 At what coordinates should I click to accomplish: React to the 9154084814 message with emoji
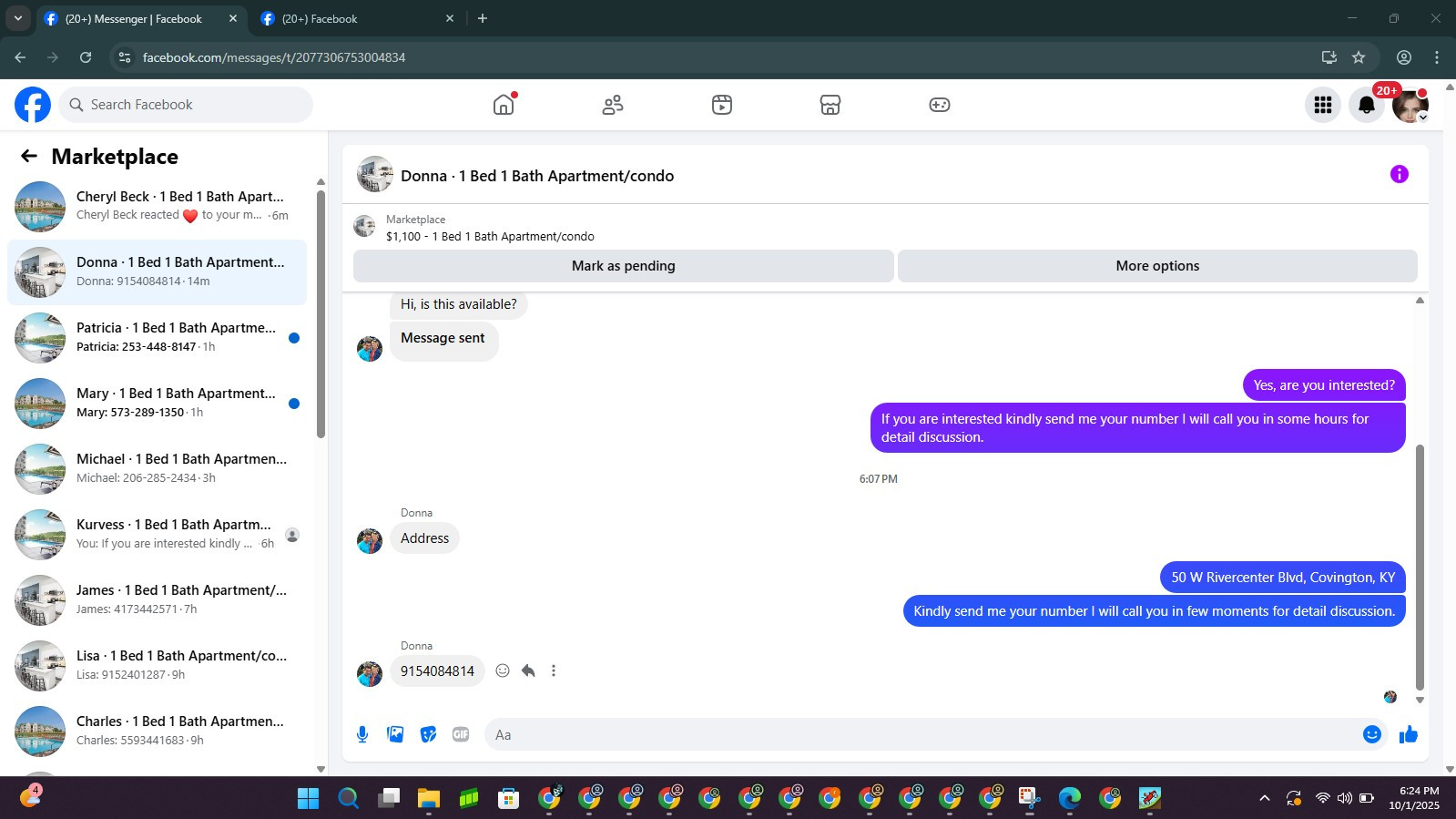[503, 671]
